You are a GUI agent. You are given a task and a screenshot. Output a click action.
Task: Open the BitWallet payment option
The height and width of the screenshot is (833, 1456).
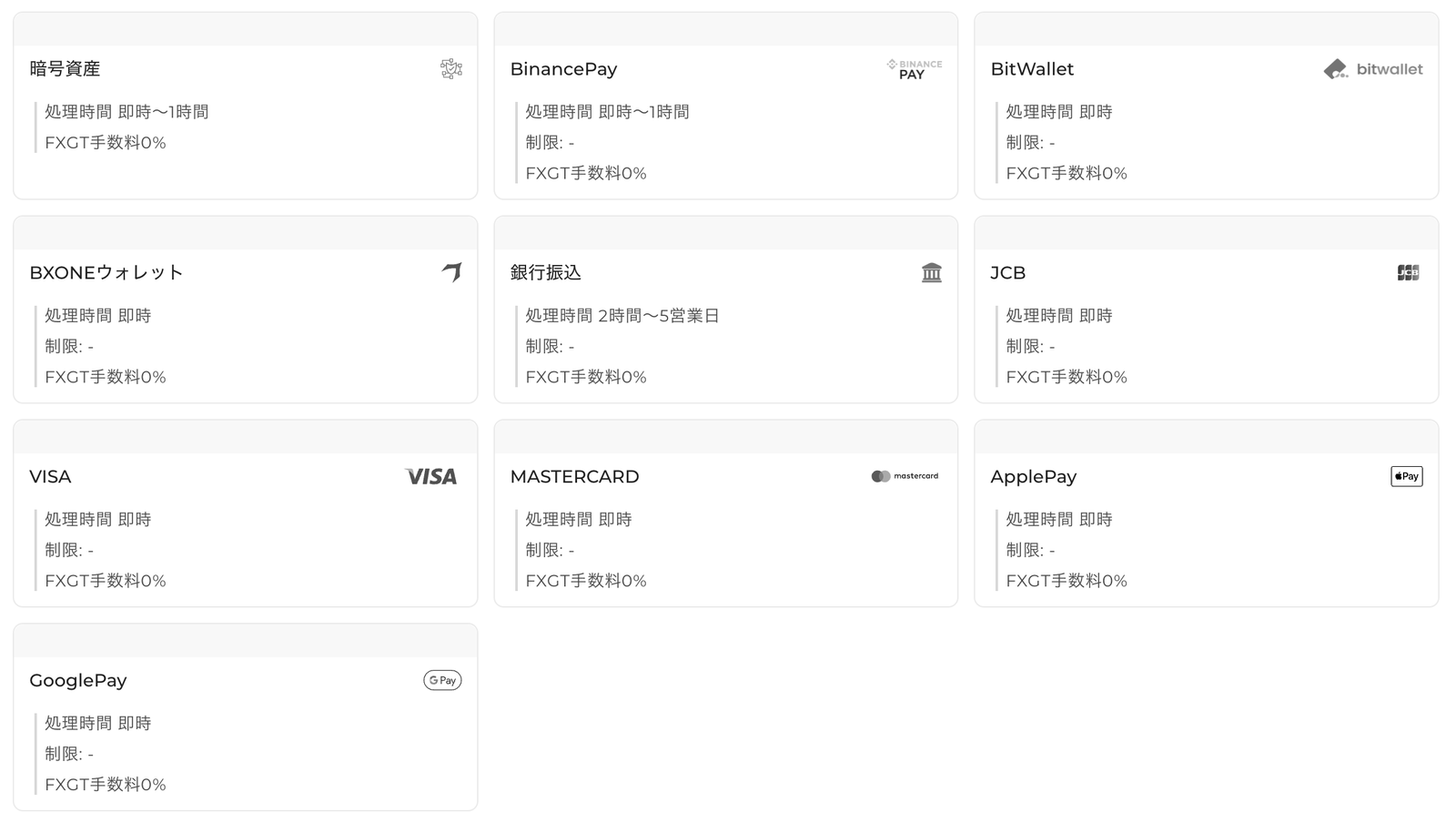(x=1032, y=69)
